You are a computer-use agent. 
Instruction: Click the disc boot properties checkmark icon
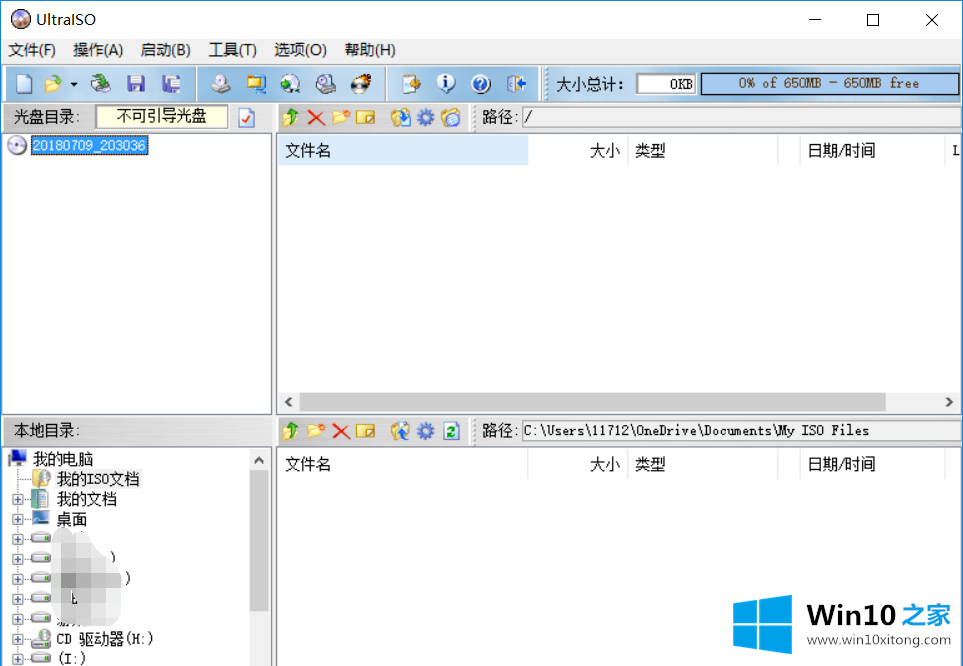tap(246, 117)
